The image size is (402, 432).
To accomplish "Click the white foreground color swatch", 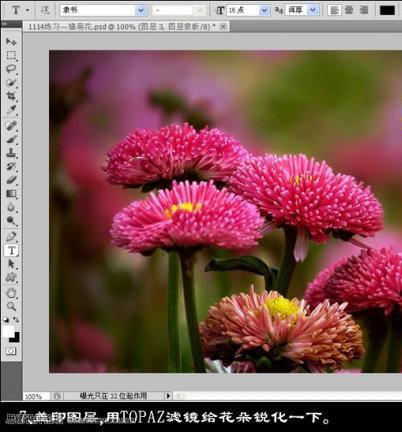I will point(8,331).
